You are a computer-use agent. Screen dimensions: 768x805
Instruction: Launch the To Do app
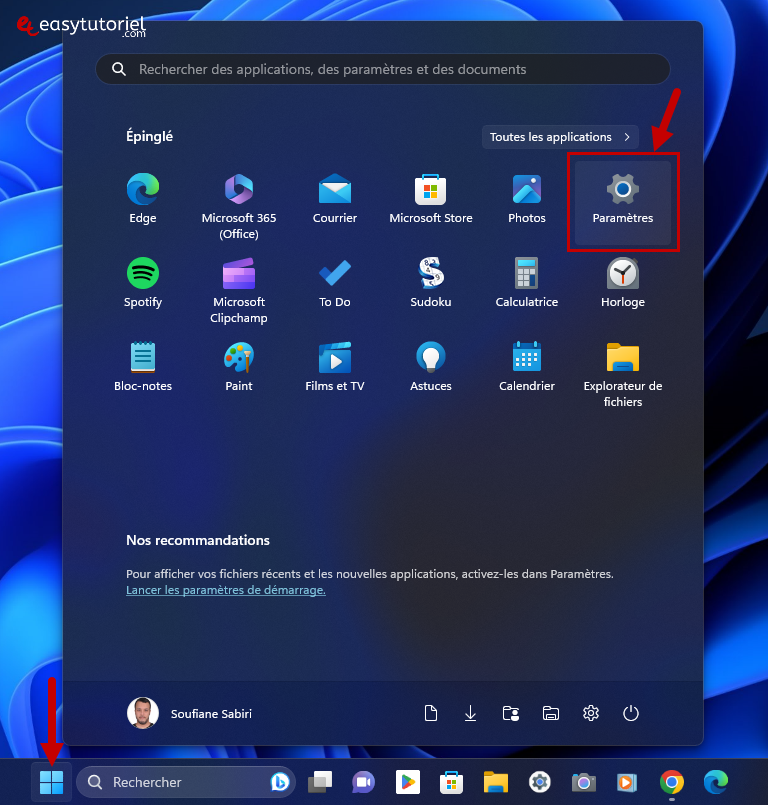tap(335, 283)
